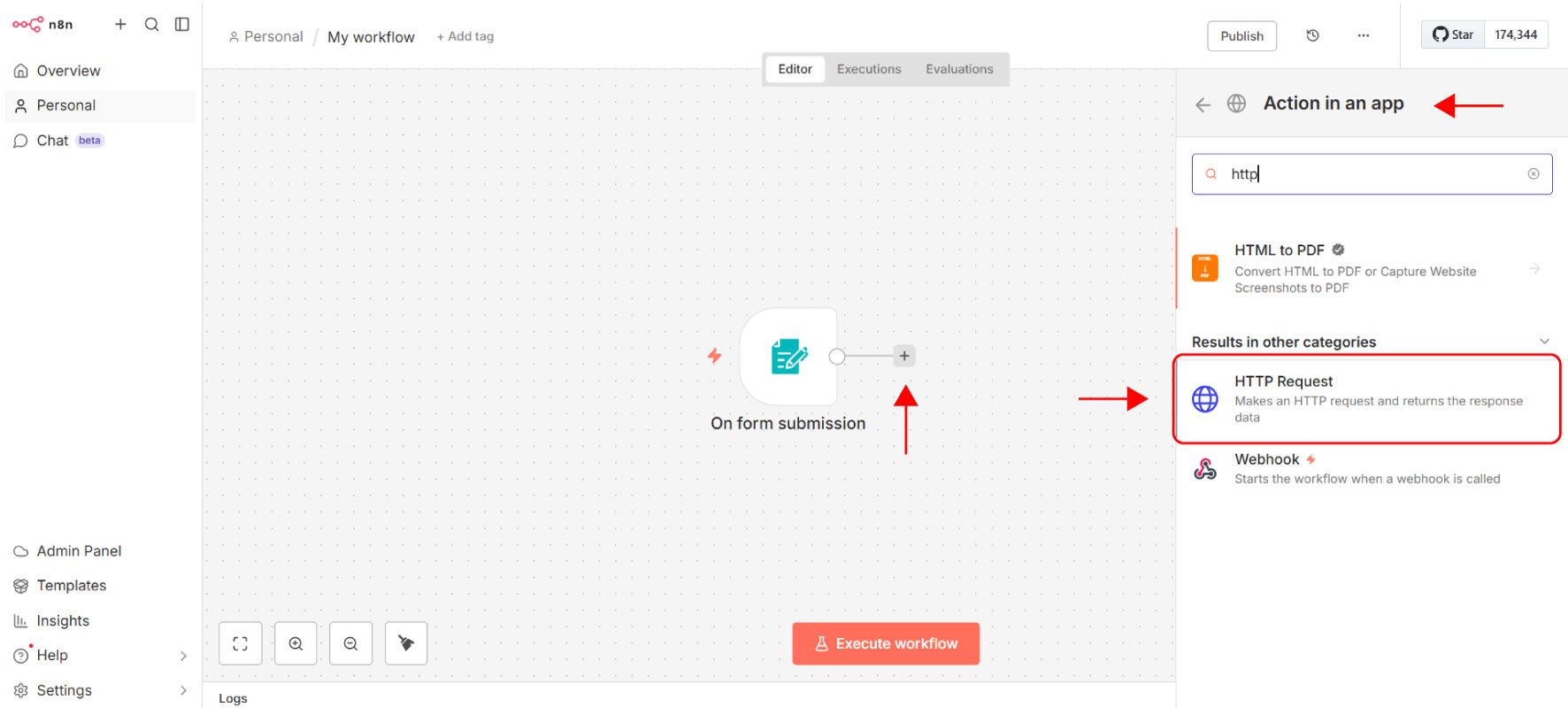Zoom in on the workflow canvas
The width and height of the screenshot is (1568, 708).
[296, 643]
